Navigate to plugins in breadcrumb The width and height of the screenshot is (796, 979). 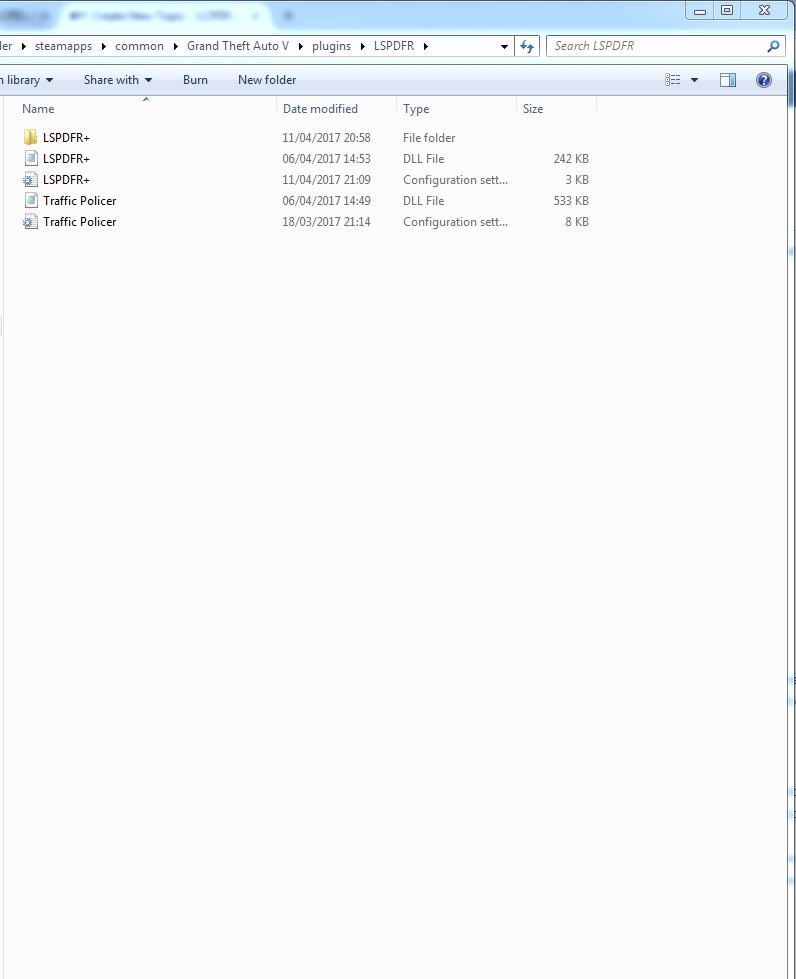click(x=332, y=46)
